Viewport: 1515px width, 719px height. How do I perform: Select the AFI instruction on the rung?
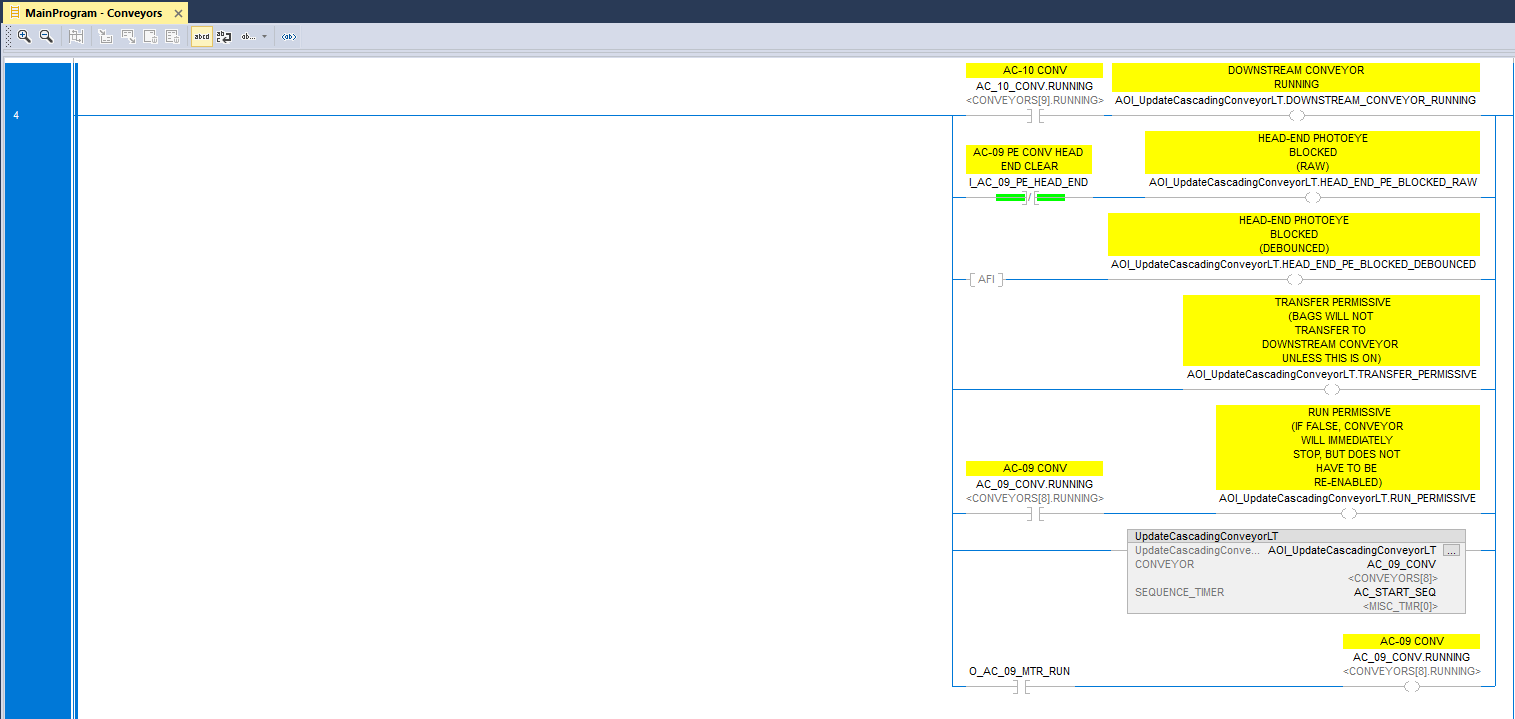click(986, 279)
